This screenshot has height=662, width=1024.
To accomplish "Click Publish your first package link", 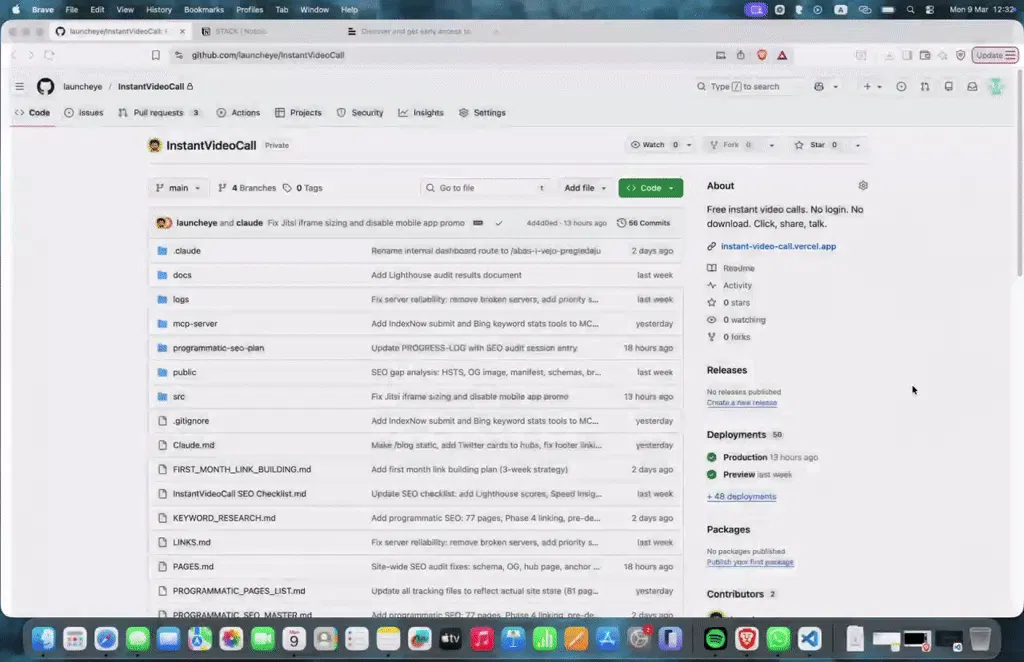I will click(750, 562).
